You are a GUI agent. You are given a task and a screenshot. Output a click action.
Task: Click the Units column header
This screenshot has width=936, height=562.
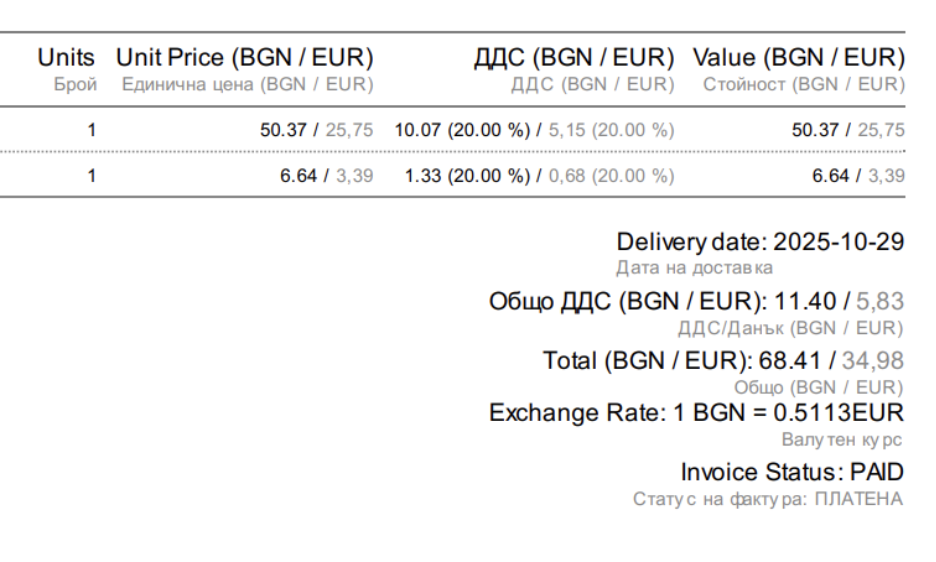tap(74, 59)
